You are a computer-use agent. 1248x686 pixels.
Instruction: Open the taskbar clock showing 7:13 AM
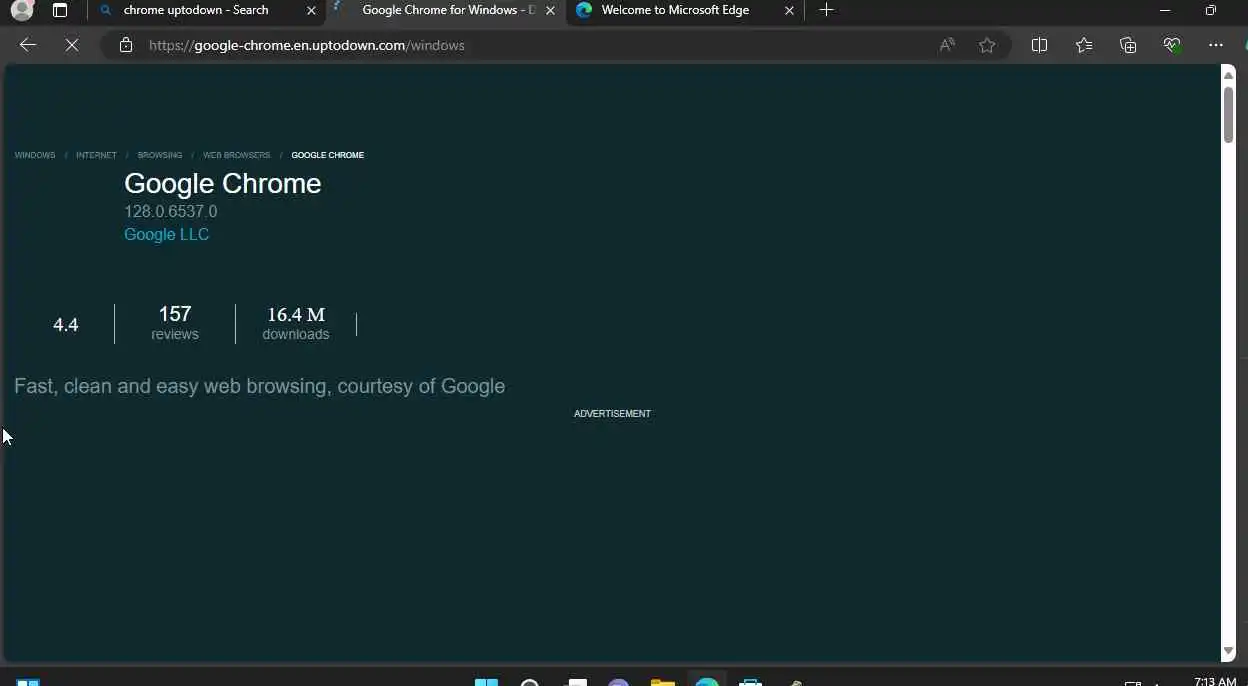pyautogui.click(x=1215, y=682)
